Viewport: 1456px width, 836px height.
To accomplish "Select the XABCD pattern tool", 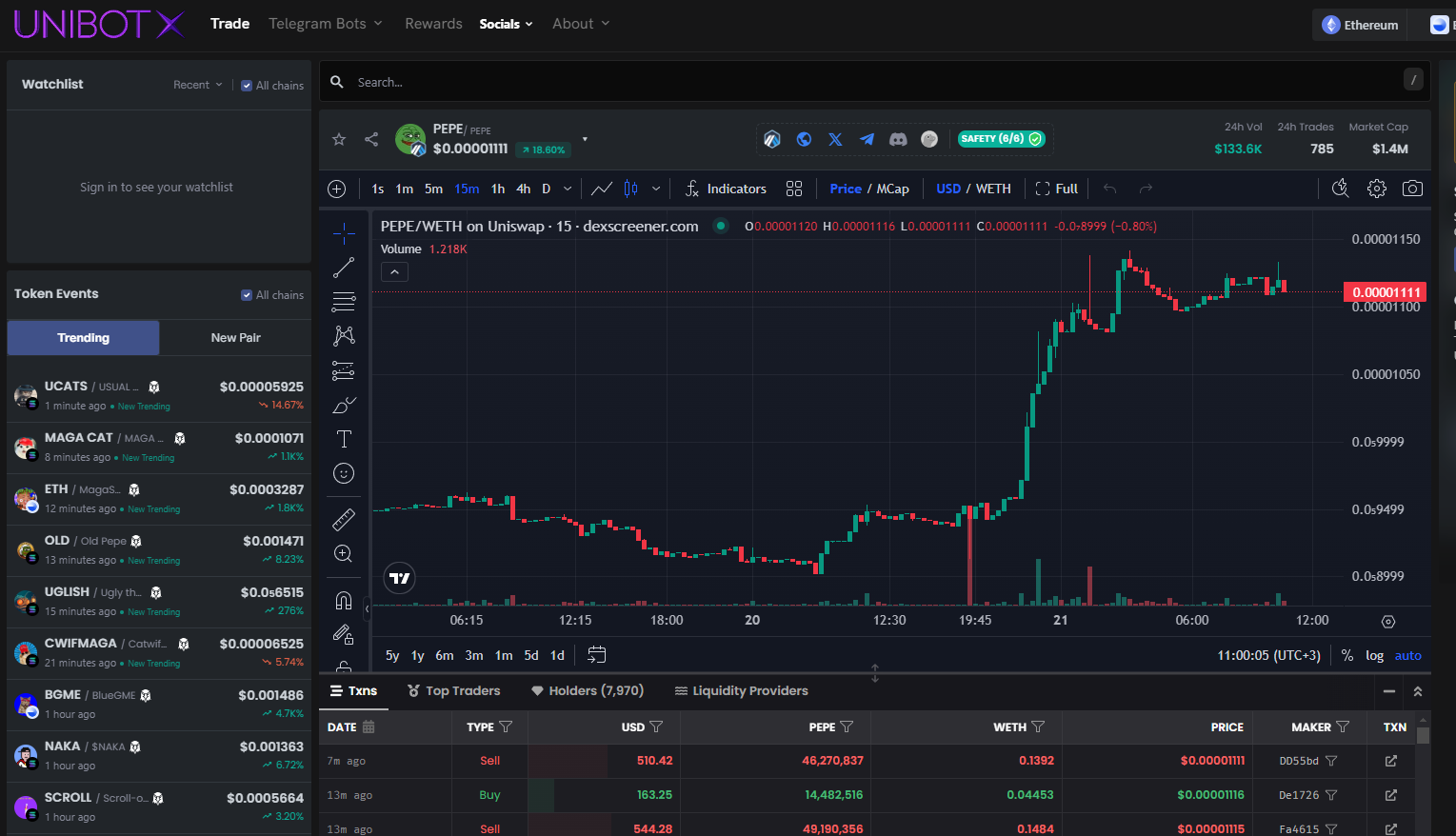I will coord(344,336).
